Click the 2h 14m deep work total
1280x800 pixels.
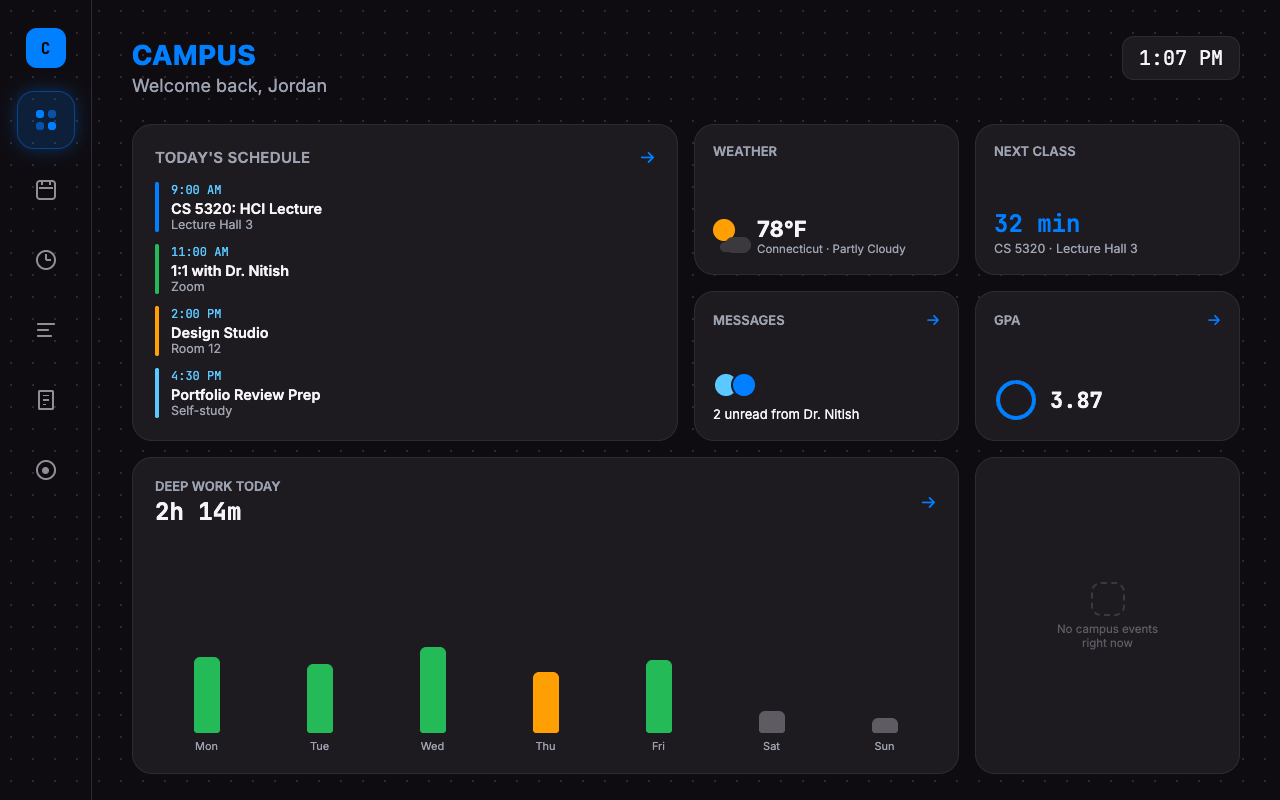(x=198, y=512)
